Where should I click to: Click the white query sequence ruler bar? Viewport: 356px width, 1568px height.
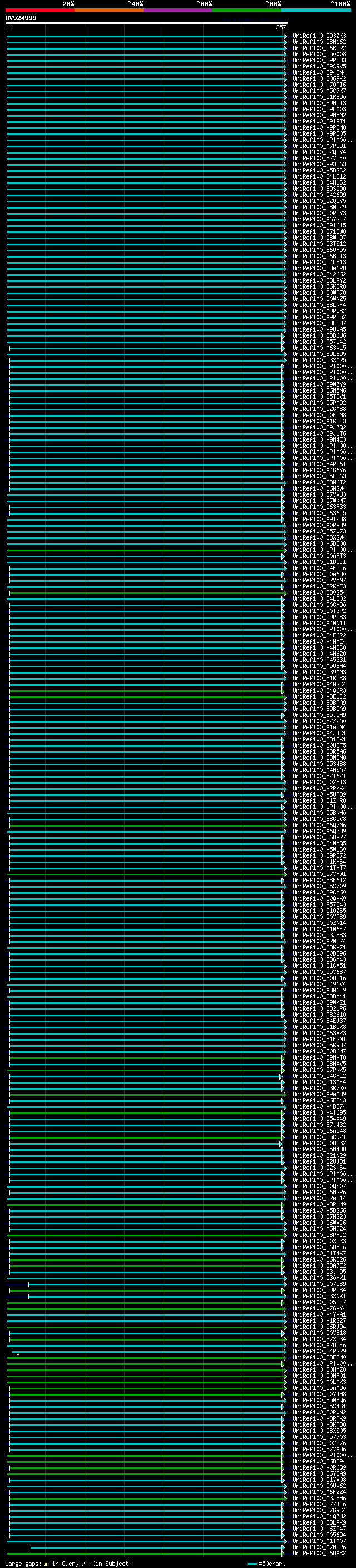point(147,23)
